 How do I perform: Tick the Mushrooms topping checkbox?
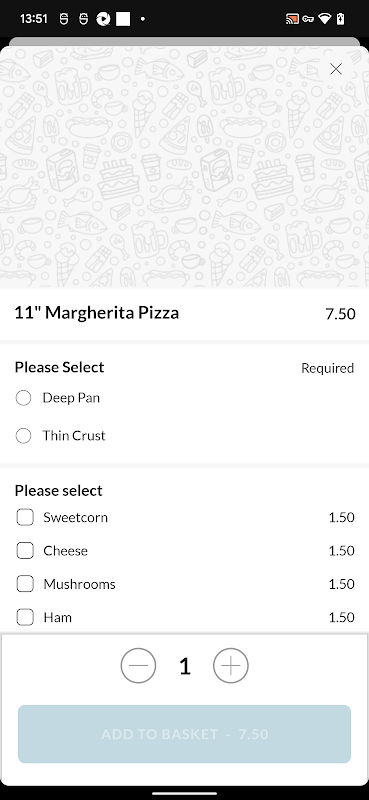[x=25, y=584]
